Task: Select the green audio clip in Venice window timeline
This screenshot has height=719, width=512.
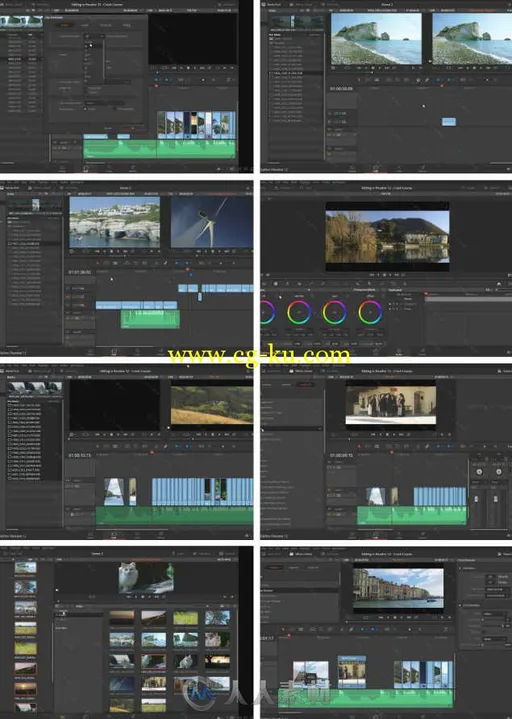Action: point(366,697)
